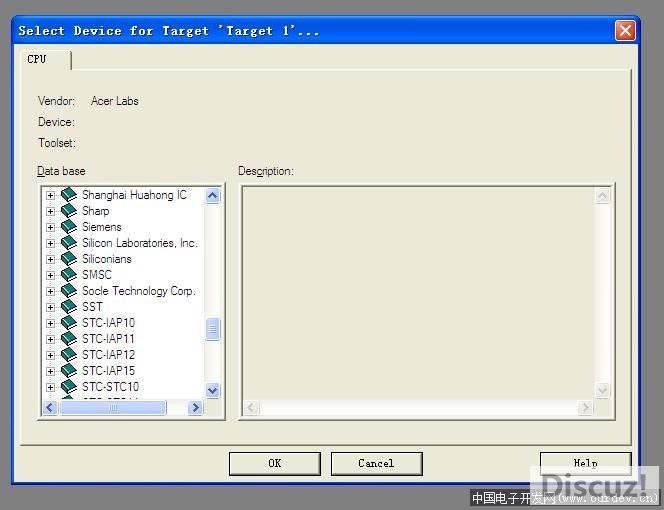Expand the Silicon Laboratories, Inc. node
The height and width of the screenshot is (510, 664).
coord(50,243)
